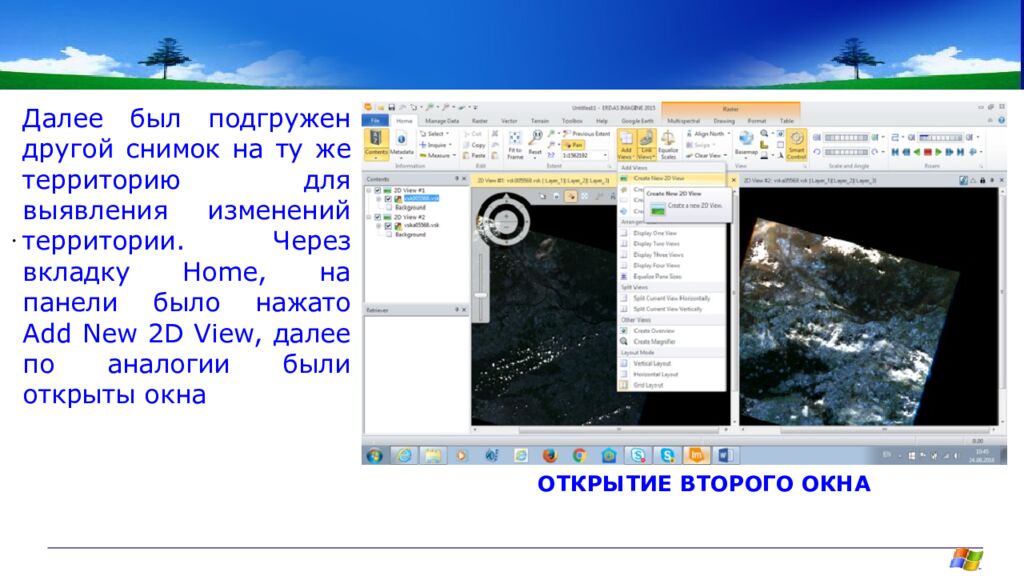Click Previous Extent button
This screenshot has height=576, width=1024.
point(590,133)
